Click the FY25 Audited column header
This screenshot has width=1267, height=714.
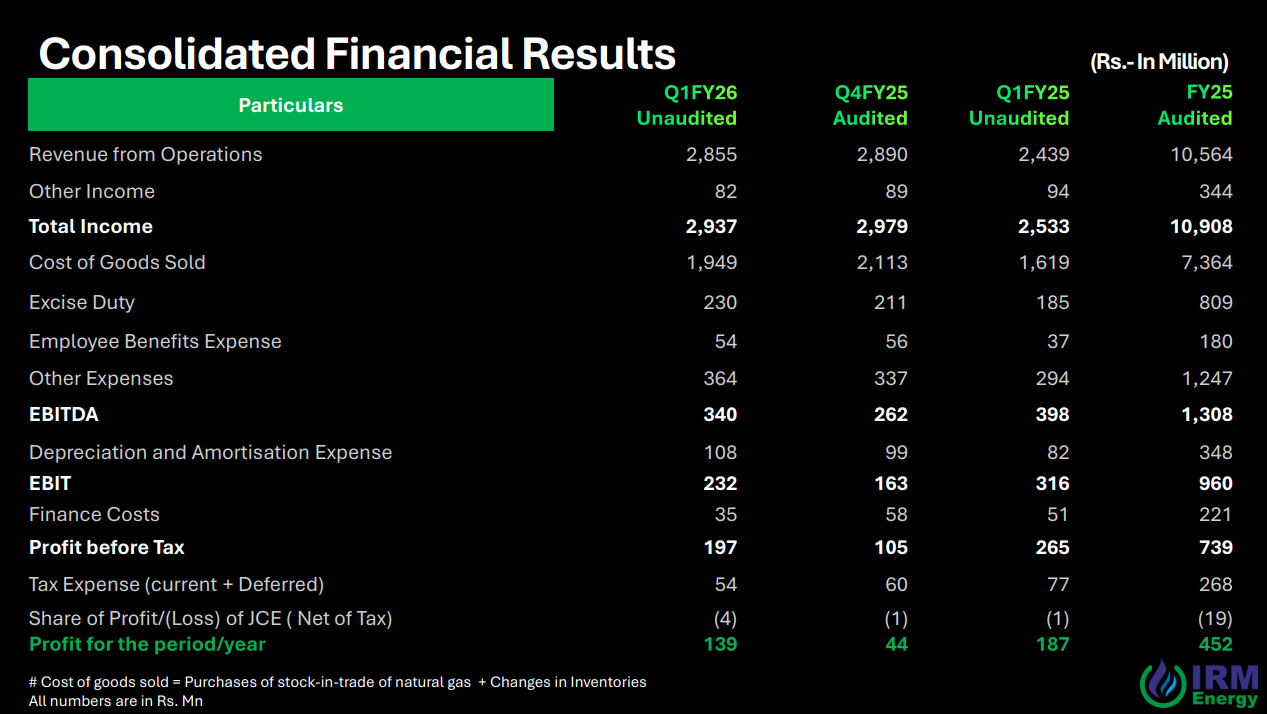(x=1195, y=105)
